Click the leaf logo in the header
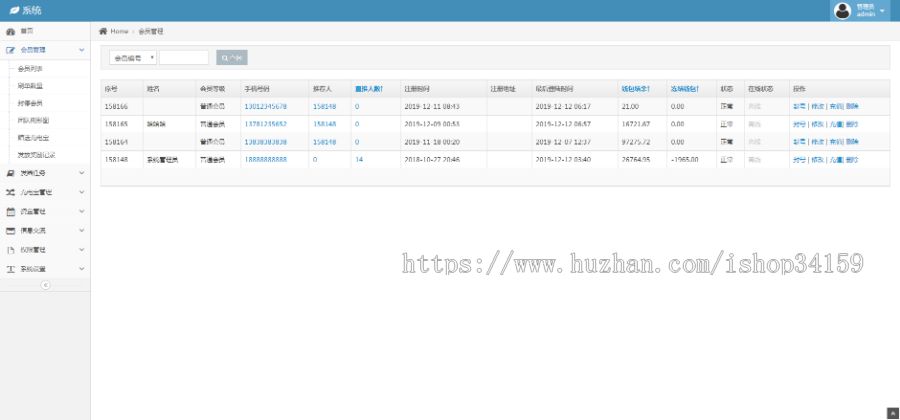This screenshot has height=420, width=900. tap(14, 10)
